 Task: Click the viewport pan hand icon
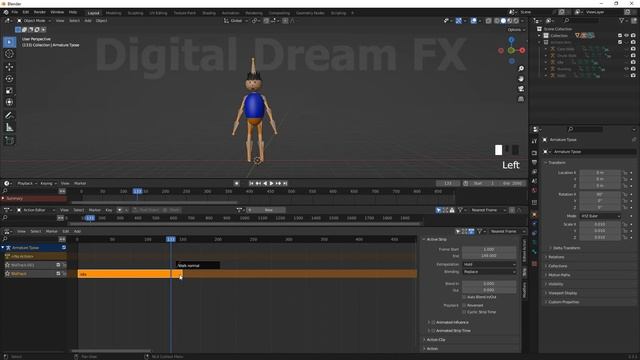tap(521, 79)
